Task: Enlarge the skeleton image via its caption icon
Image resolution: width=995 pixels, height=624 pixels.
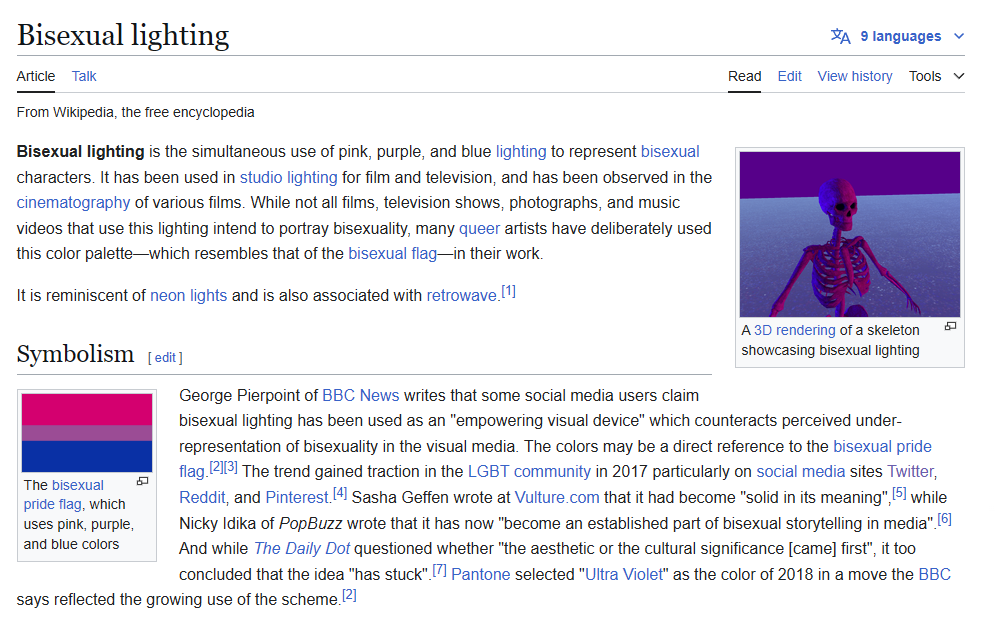Action: tap(950, 326)
